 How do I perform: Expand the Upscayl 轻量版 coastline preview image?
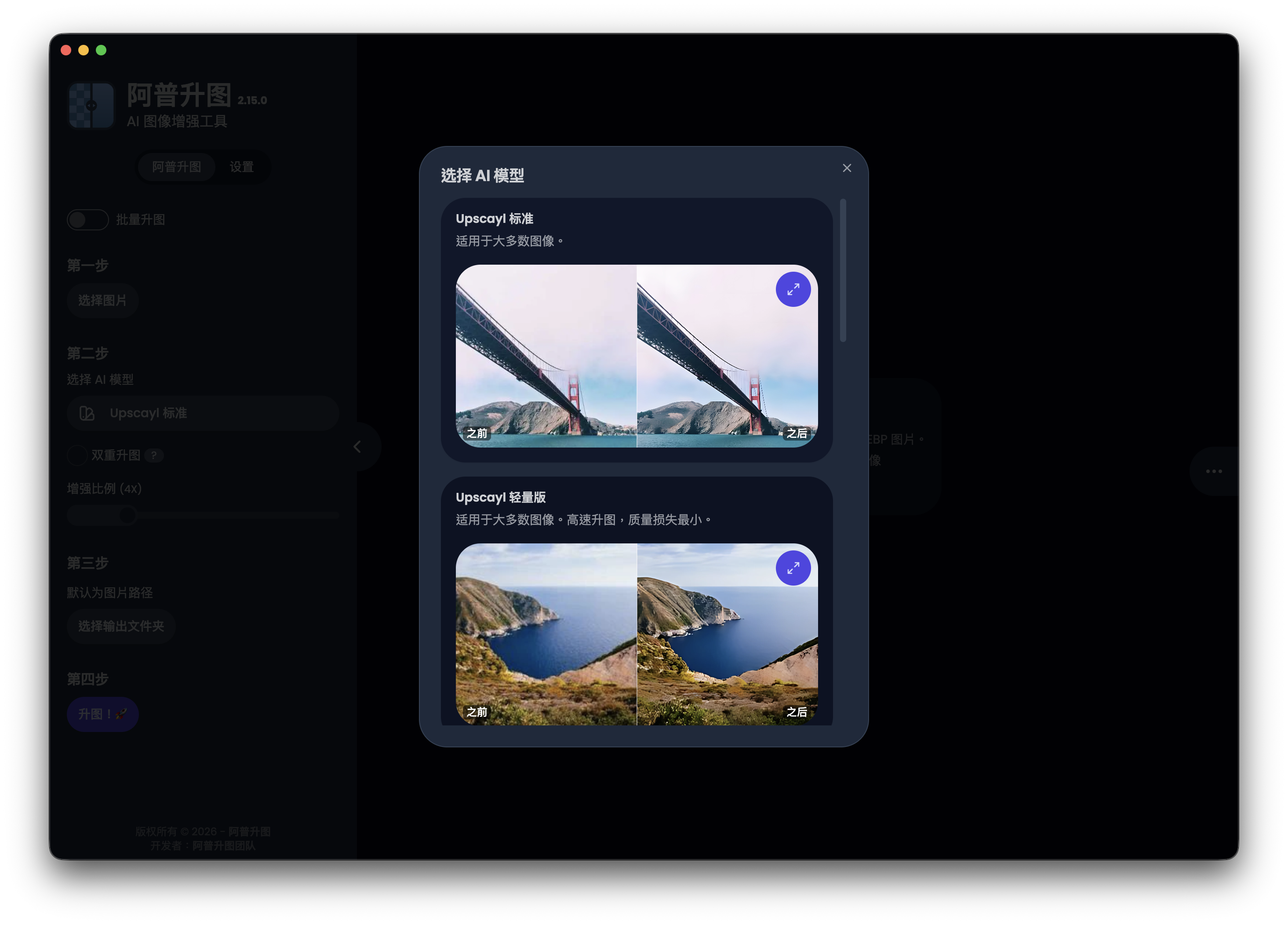(793, 568)
